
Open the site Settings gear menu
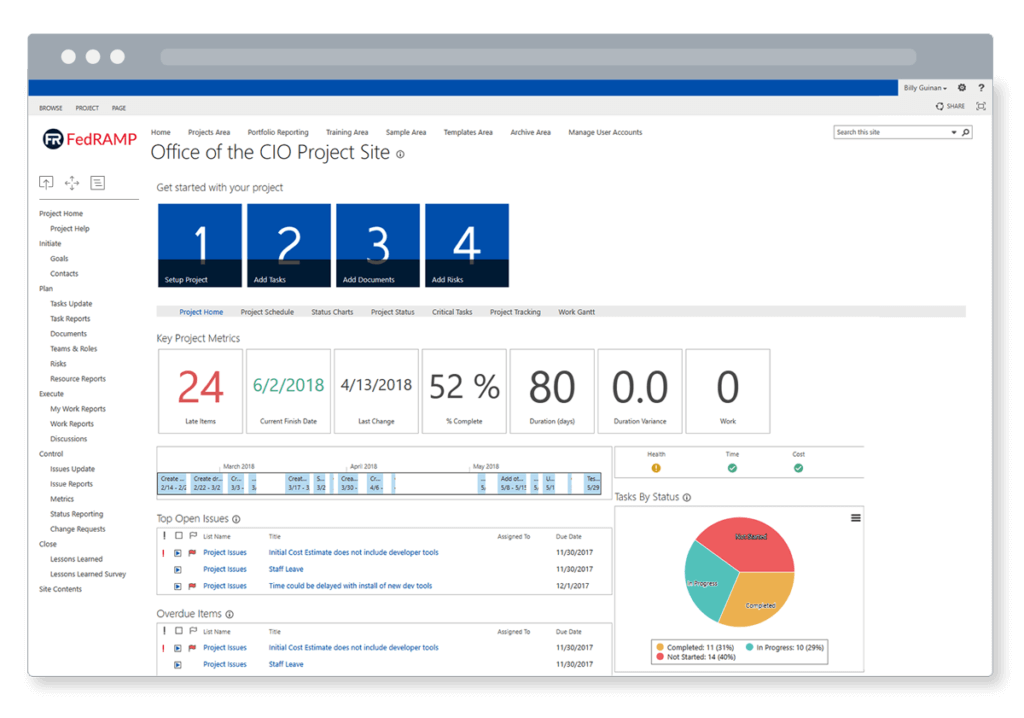point(962,88)
